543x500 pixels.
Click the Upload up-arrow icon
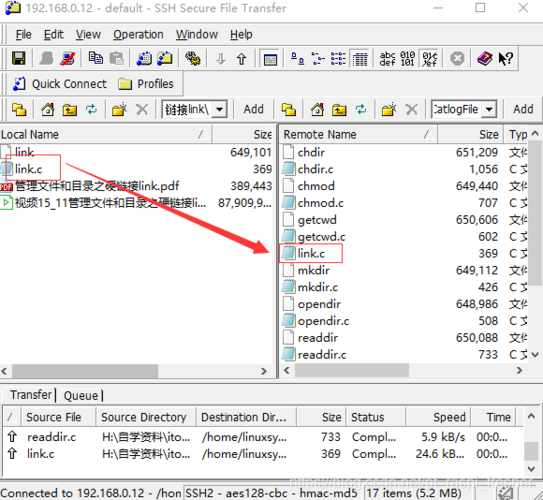[241, 59]
